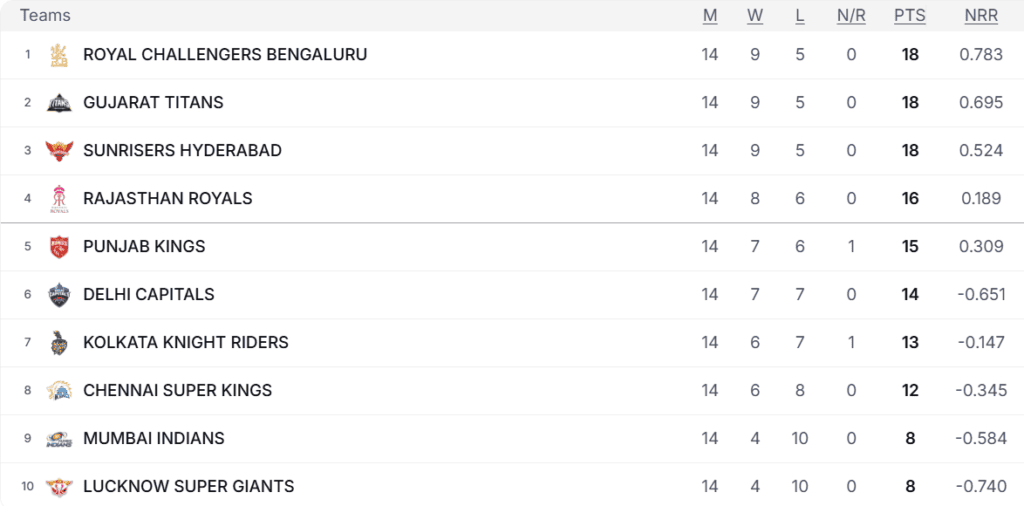
Task: Click the NRR column header
Action: (982, 16)
